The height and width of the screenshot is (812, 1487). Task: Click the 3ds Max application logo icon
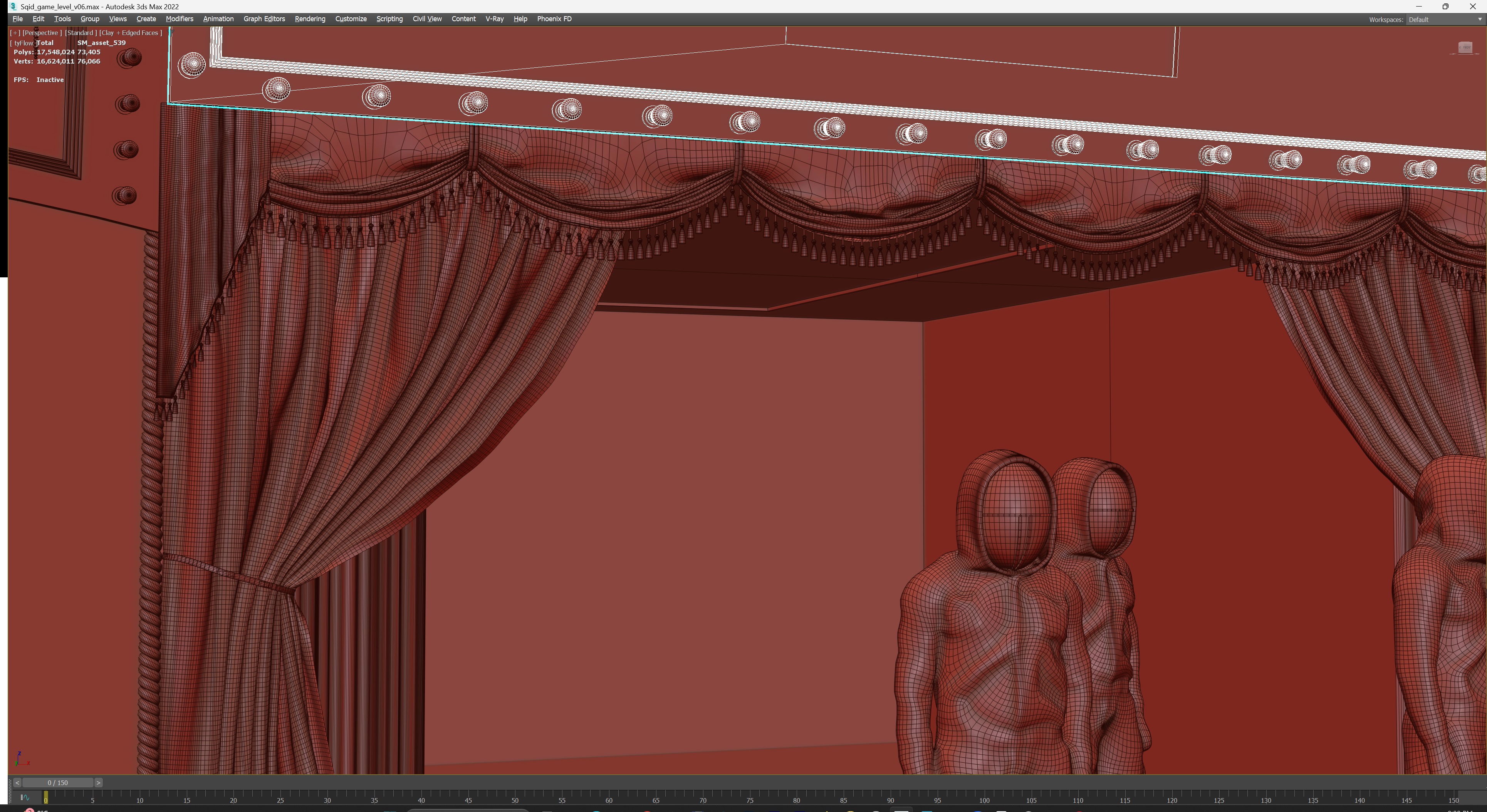click(13, 6)
